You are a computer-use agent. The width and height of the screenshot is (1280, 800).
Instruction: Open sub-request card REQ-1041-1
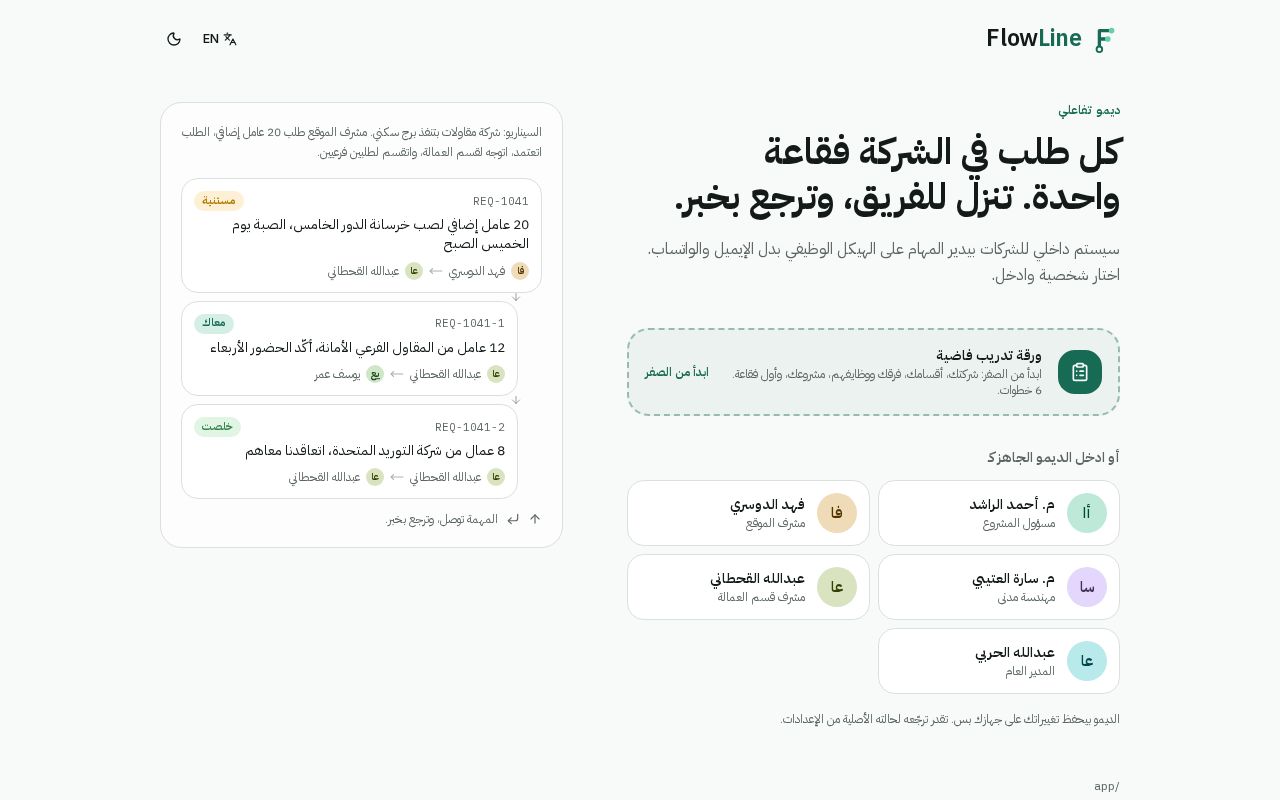pos(349,348)
